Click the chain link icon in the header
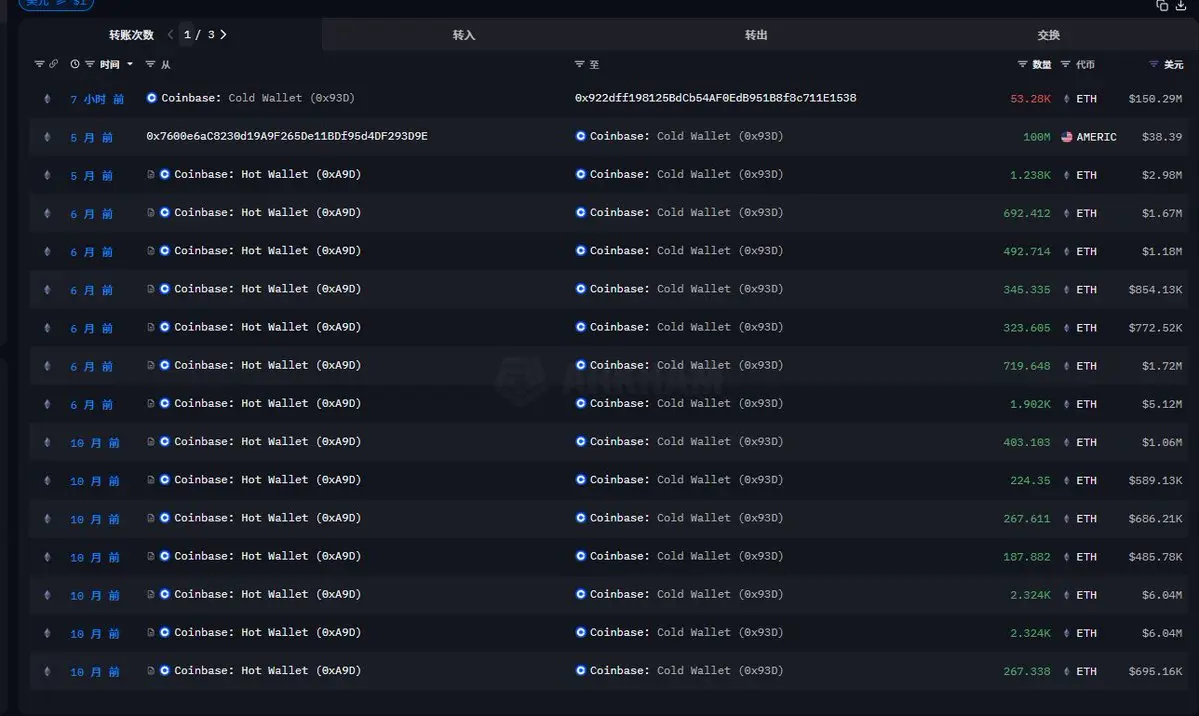 (x=53, y=64)
